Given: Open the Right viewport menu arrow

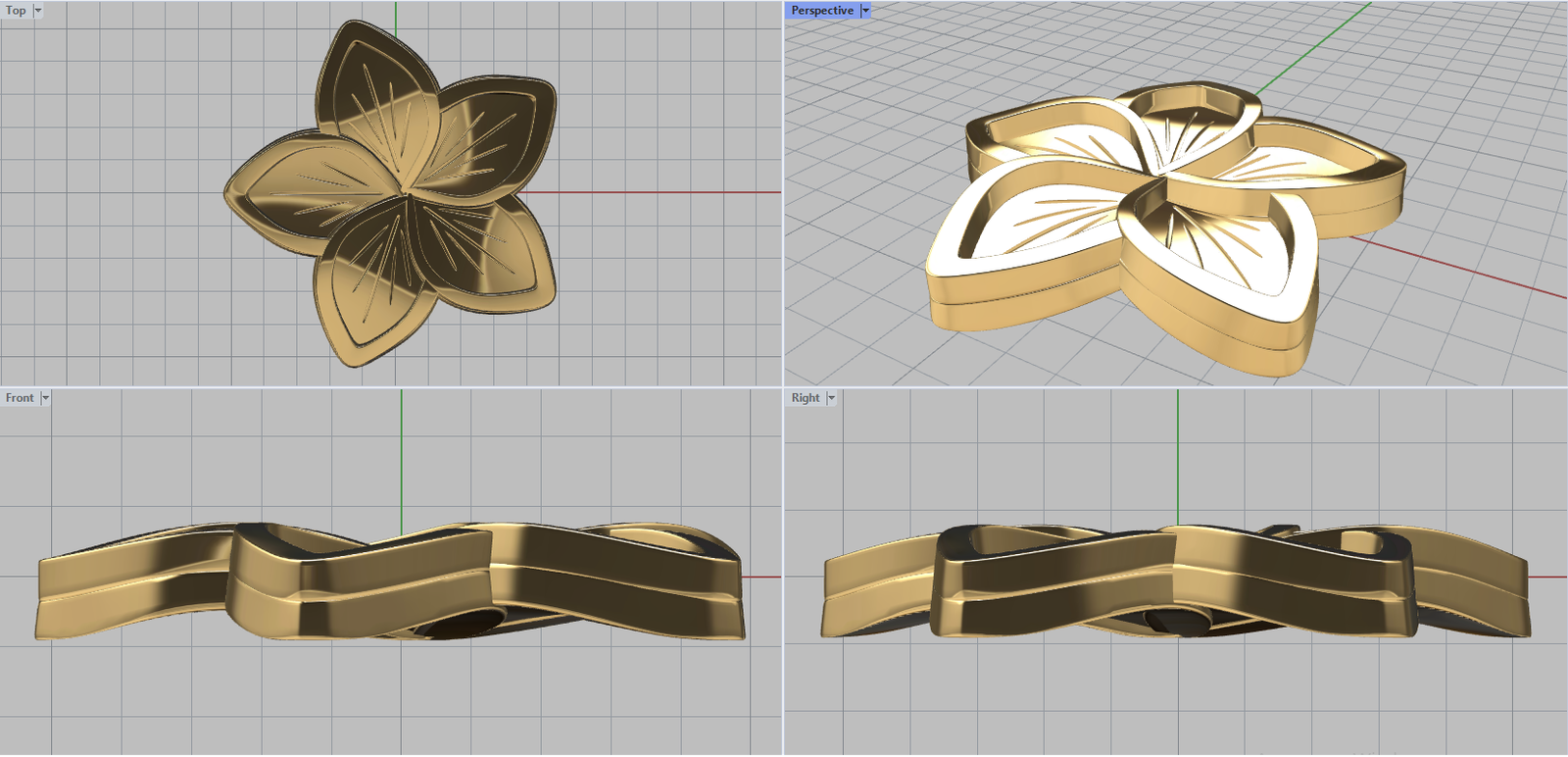Looking at the screenshot, I should point(831,398).
